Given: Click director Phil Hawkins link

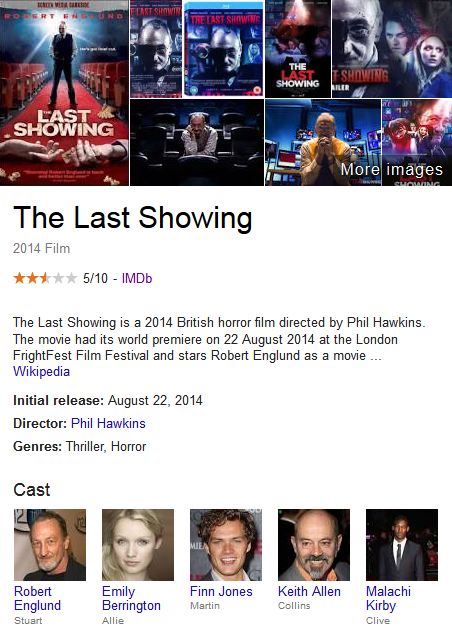Looking at the screenshot, I should (x=108, y=423).
